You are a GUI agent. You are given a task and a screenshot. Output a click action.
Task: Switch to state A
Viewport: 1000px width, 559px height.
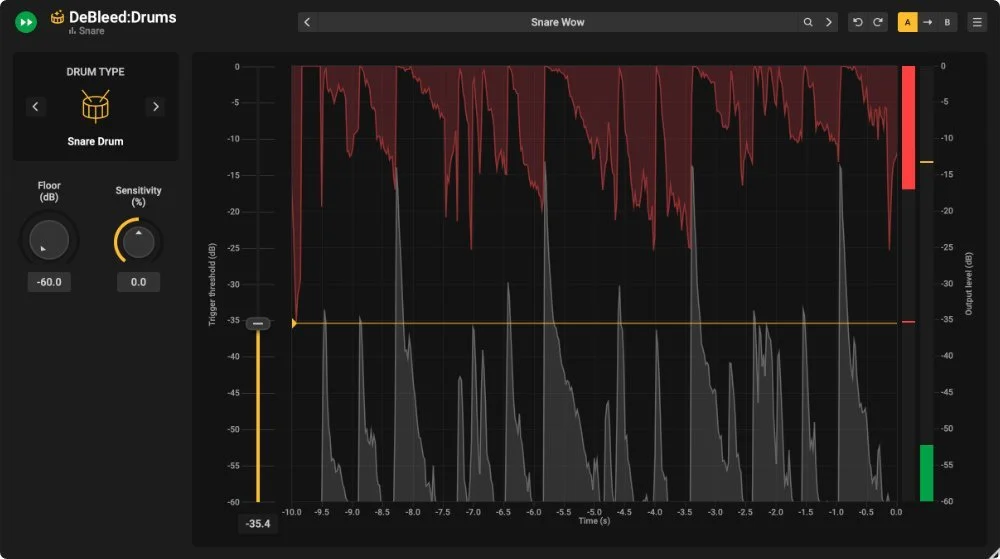coord(908,22)
